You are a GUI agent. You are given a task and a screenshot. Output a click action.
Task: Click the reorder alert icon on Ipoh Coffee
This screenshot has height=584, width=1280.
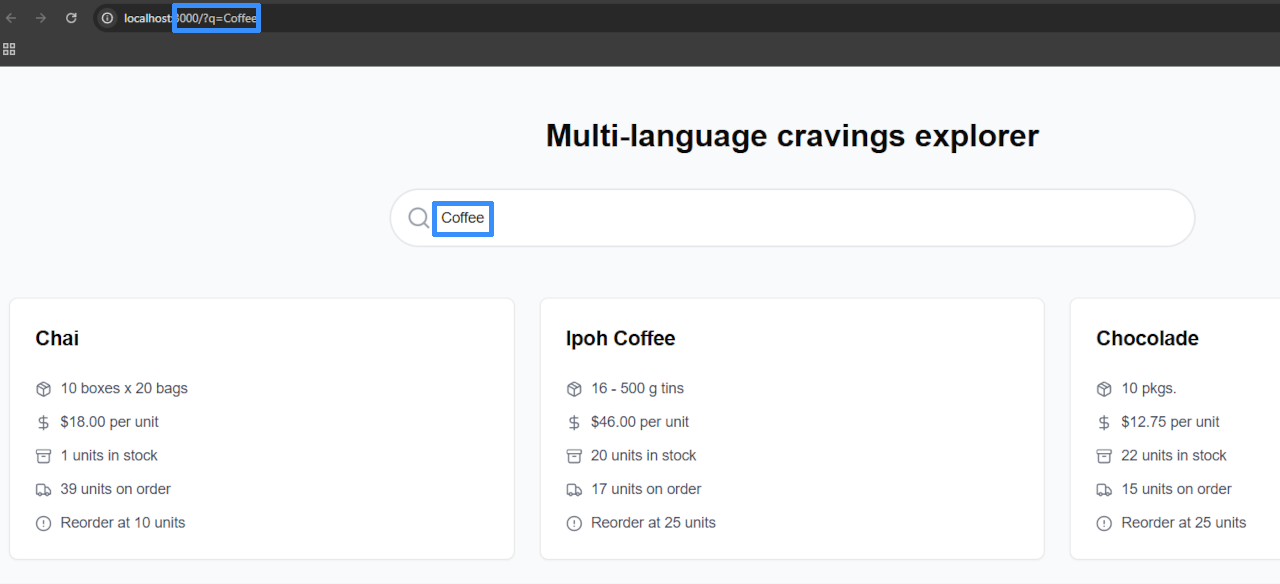(x=574, y=523)
